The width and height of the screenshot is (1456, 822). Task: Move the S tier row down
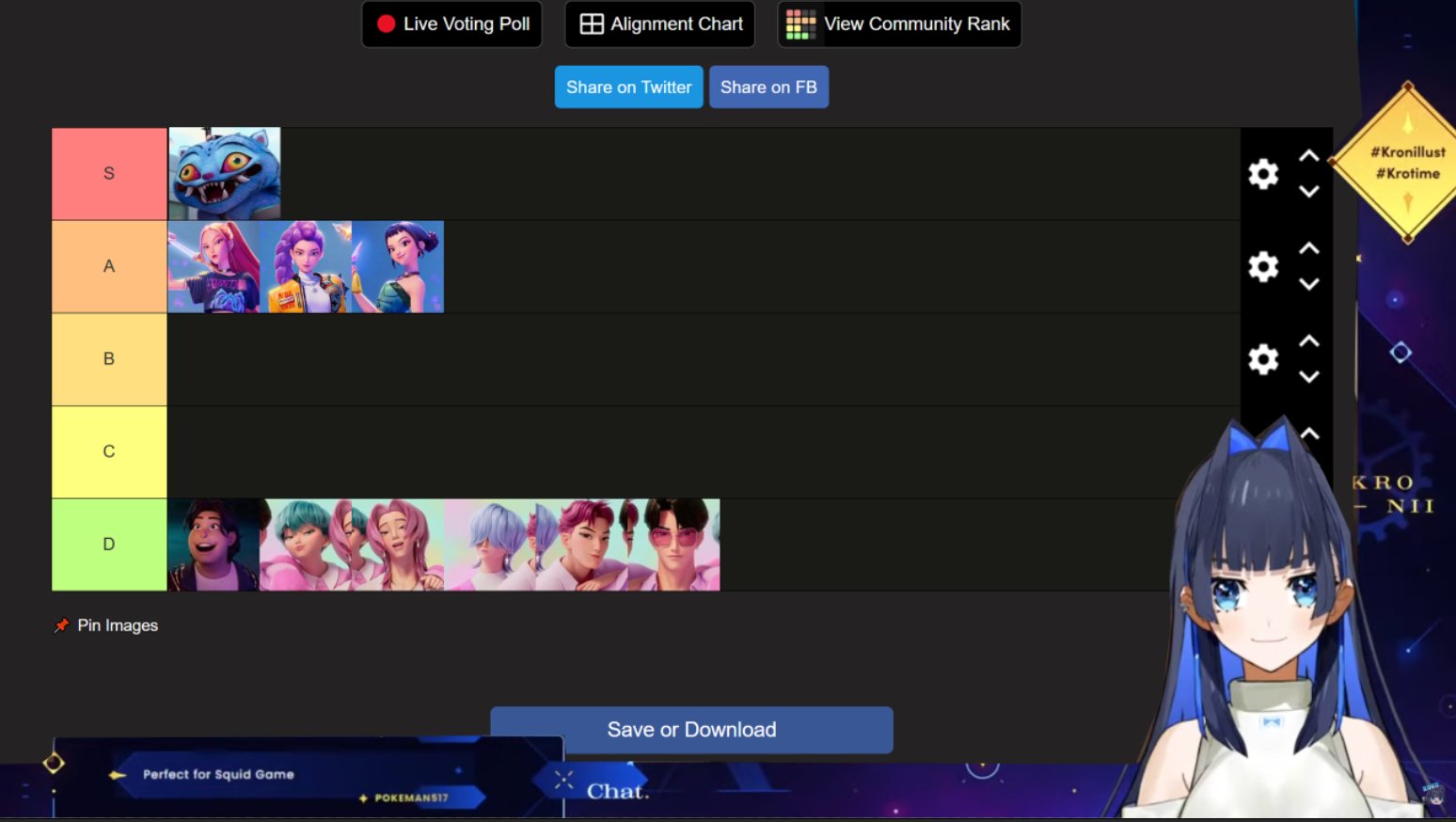pos(1309,192)
